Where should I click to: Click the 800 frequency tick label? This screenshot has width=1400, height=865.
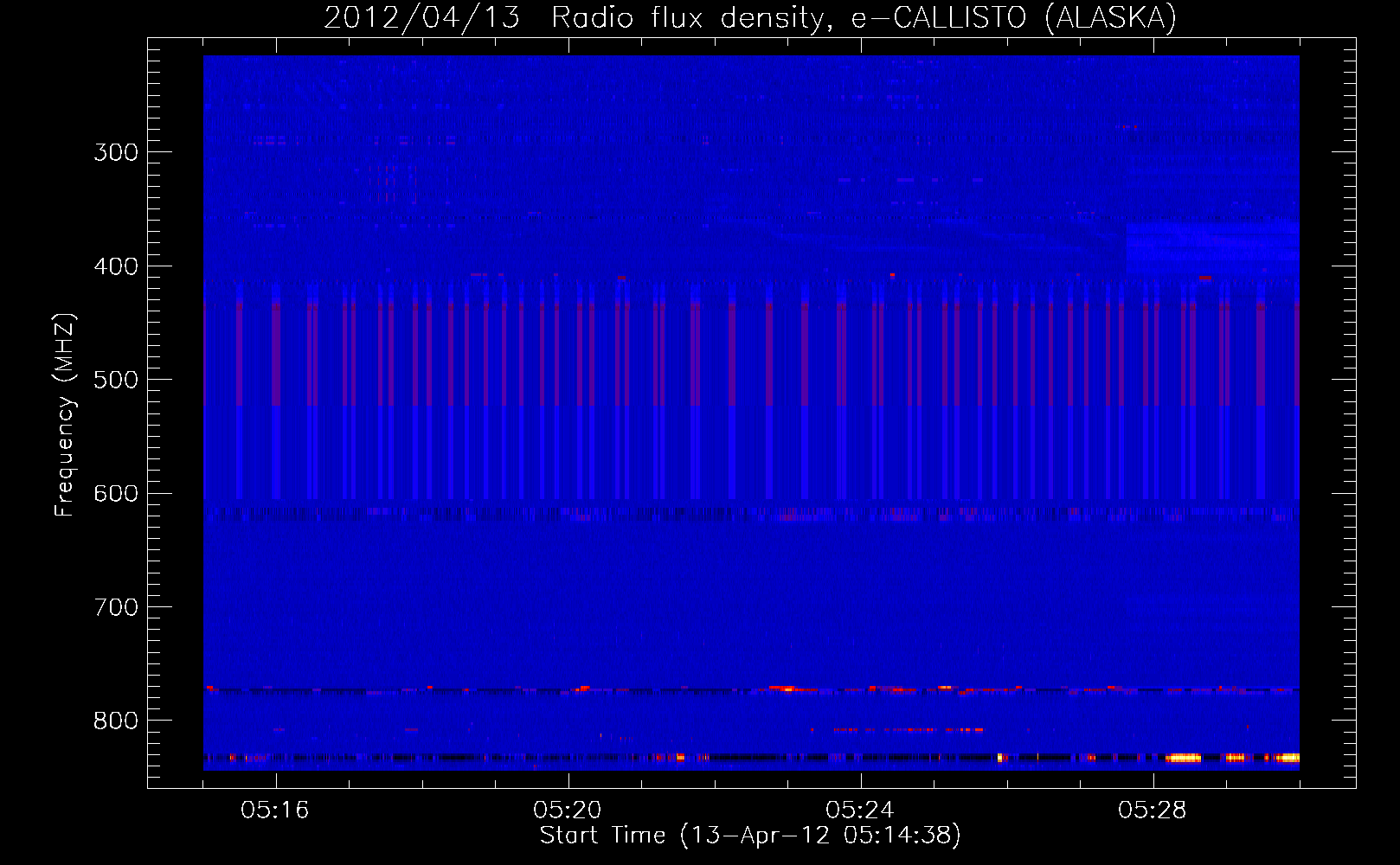[x=116, y=721]
